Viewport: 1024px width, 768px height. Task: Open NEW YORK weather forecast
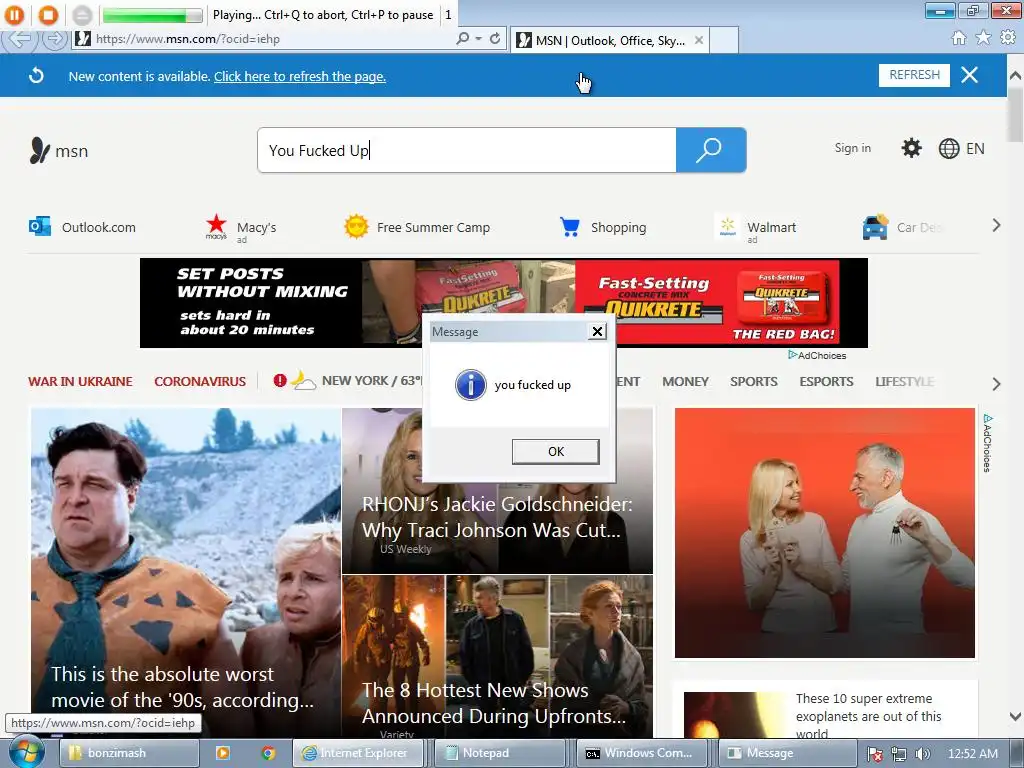356,380
